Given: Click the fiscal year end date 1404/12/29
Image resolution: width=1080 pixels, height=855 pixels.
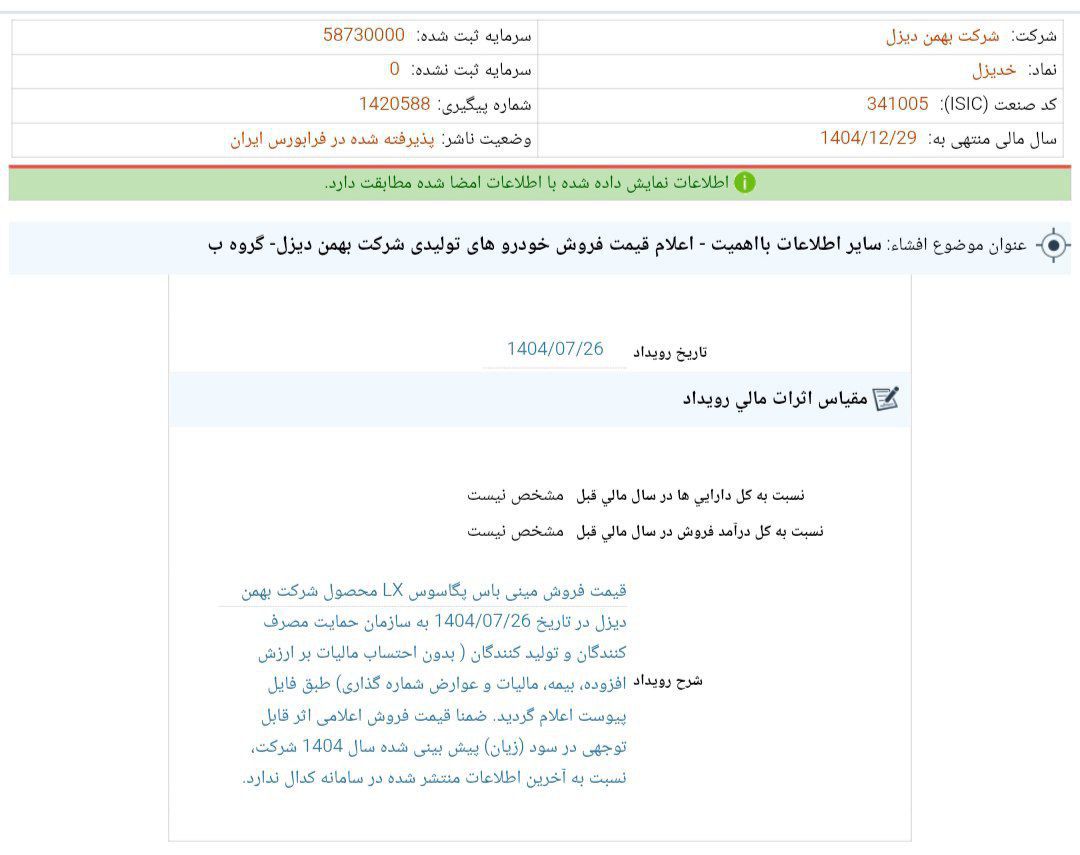Looking at the screenshot, I should pos(868,138).
